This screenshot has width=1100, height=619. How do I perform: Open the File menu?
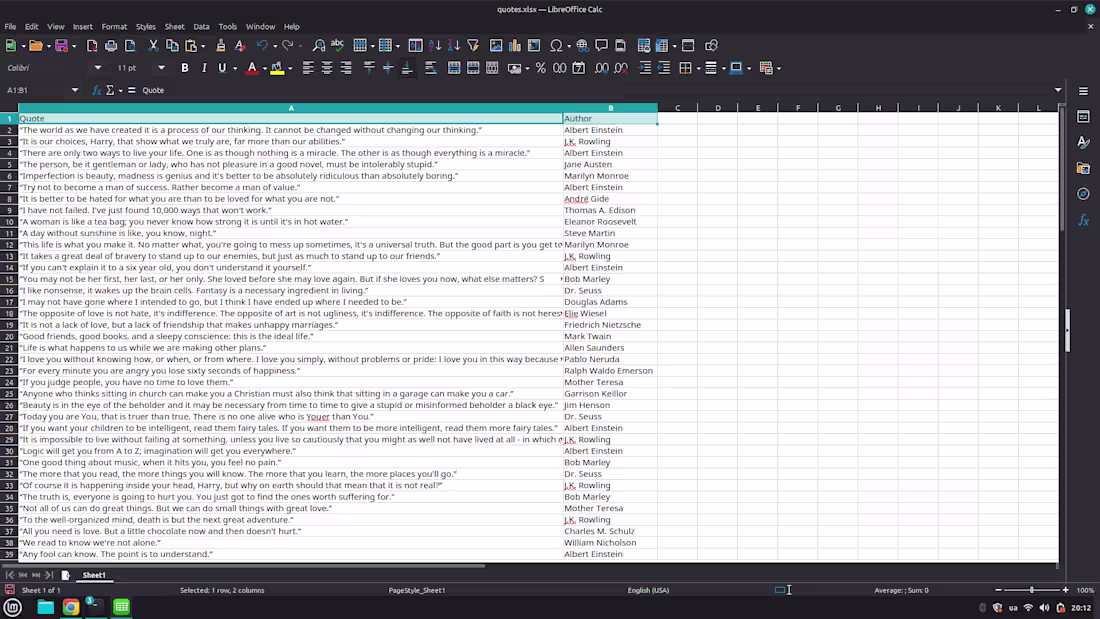10,27
